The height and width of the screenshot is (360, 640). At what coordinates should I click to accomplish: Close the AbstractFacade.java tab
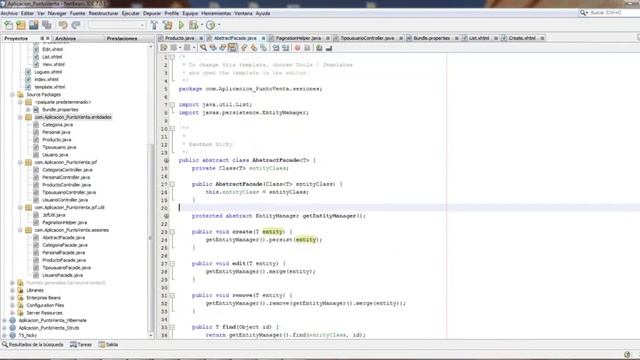[x=263, y=38]
